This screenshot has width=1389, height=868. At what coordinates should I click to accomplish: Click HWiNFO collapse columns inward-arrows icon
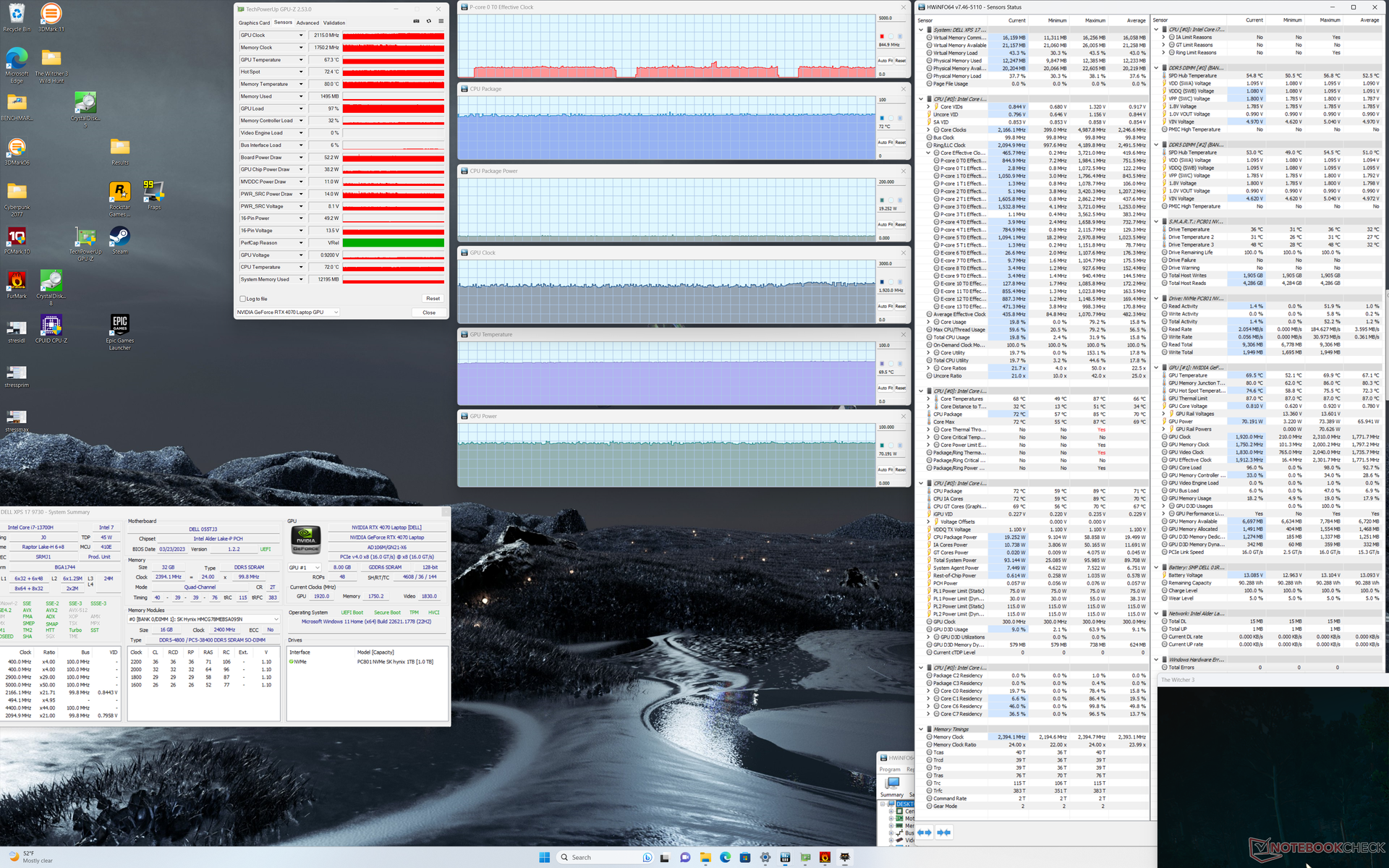[x=943, y=833]
